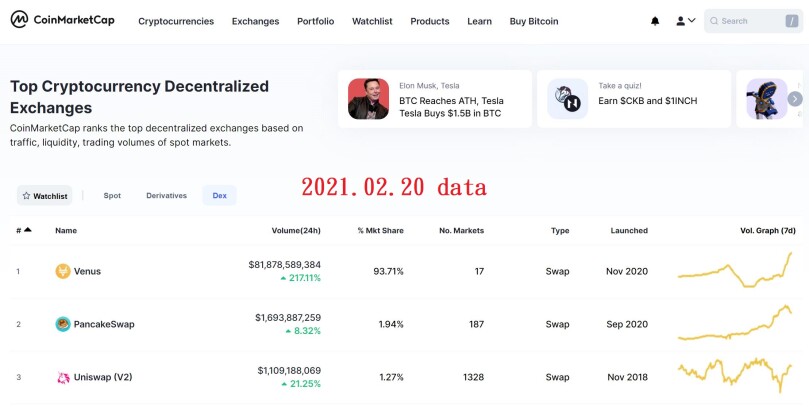Sort by % Mkt Share column
The height and width of the screenshot is (407, 809).
coord(380,231)
